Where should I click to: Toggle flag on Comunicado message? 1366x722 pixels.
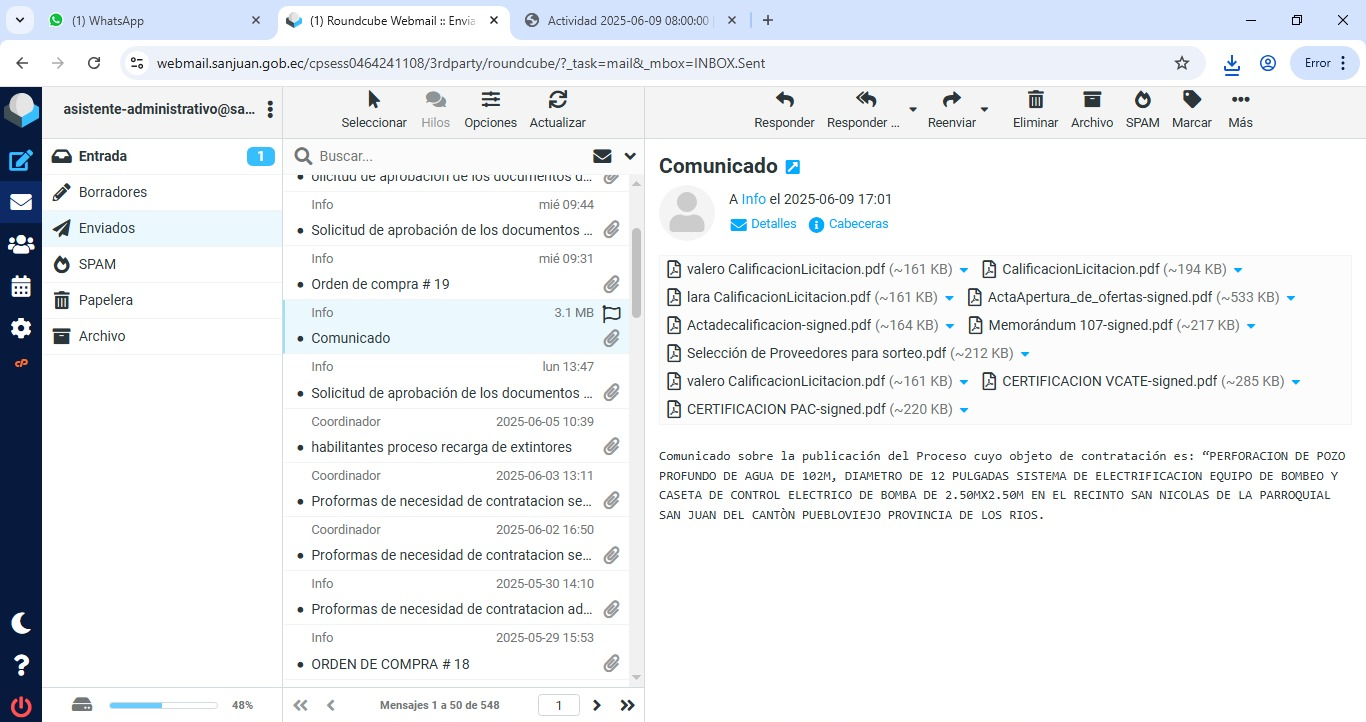pyautogui.click(x=611, y=313)
